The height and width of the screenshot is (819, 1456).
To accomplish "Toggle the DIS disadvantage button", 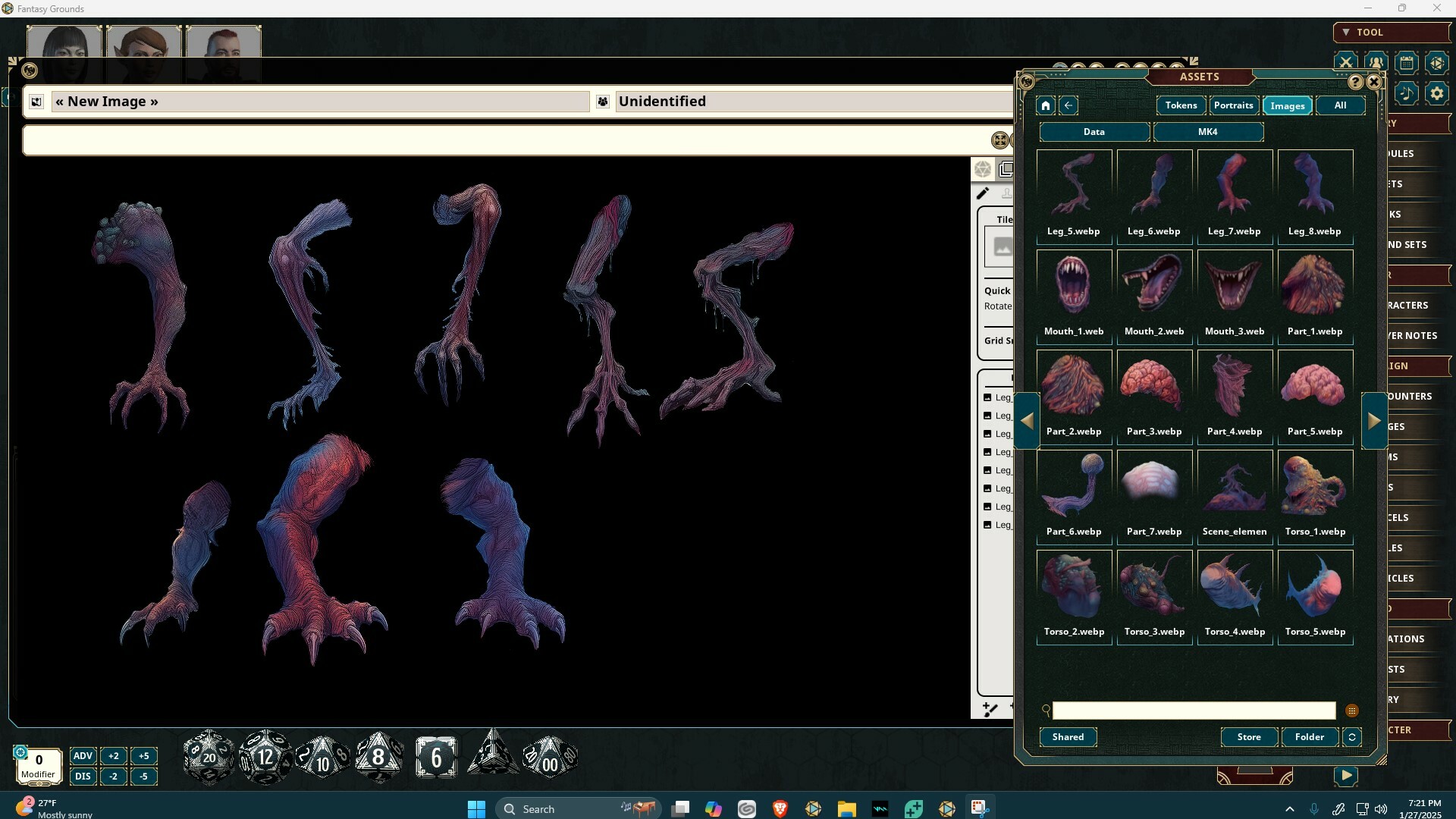I will click(83, 776).
